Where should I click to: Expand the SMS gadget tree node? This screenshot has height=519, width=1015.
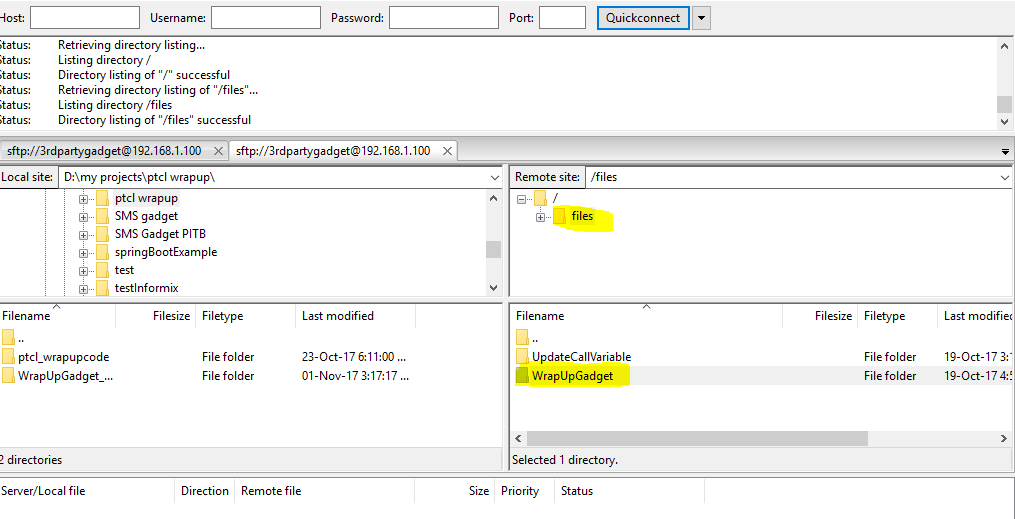click(x=84, y=216)
